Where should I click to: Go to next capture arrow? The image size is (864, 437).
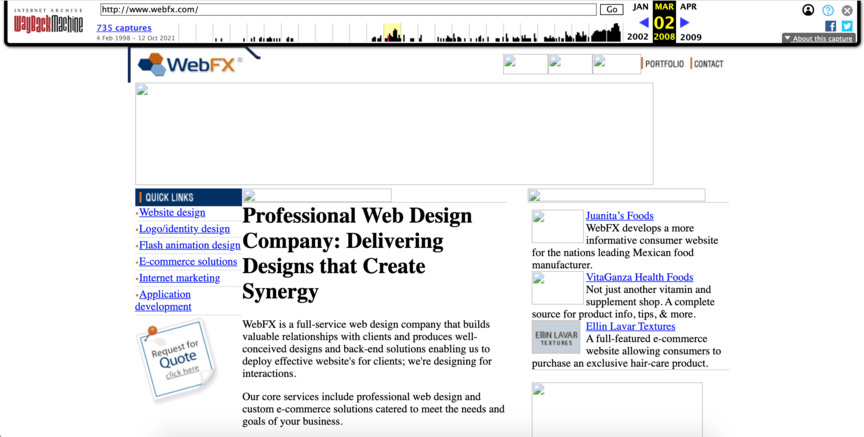pos(684,23)
